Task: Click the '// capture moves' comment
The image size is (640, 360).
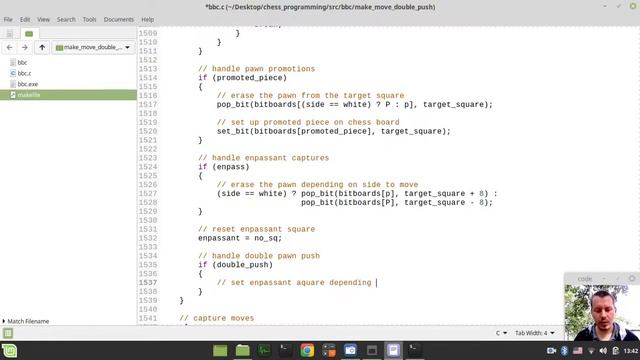Action: [217, 318]
